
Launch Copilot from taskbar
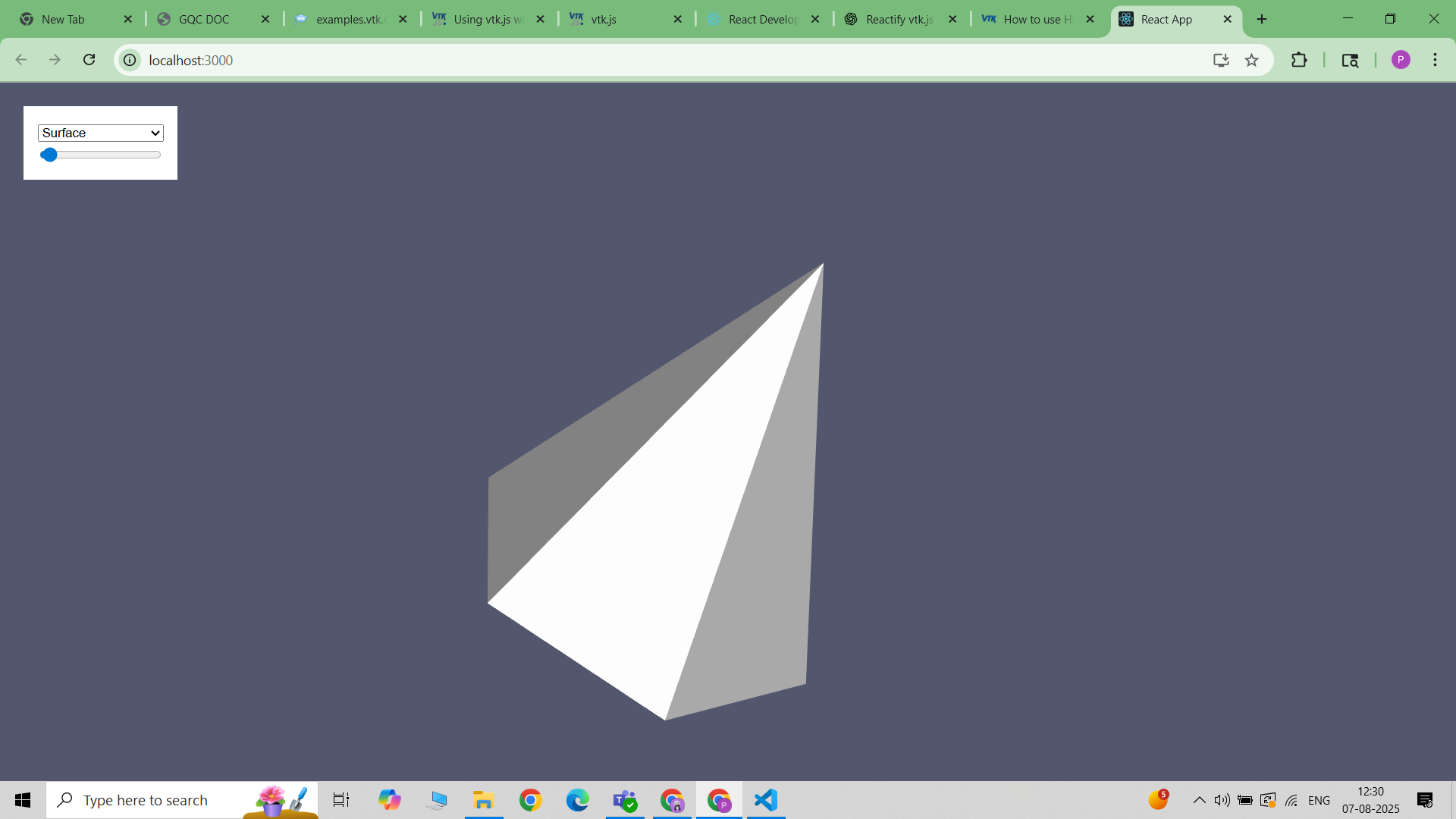pos(390,800)
